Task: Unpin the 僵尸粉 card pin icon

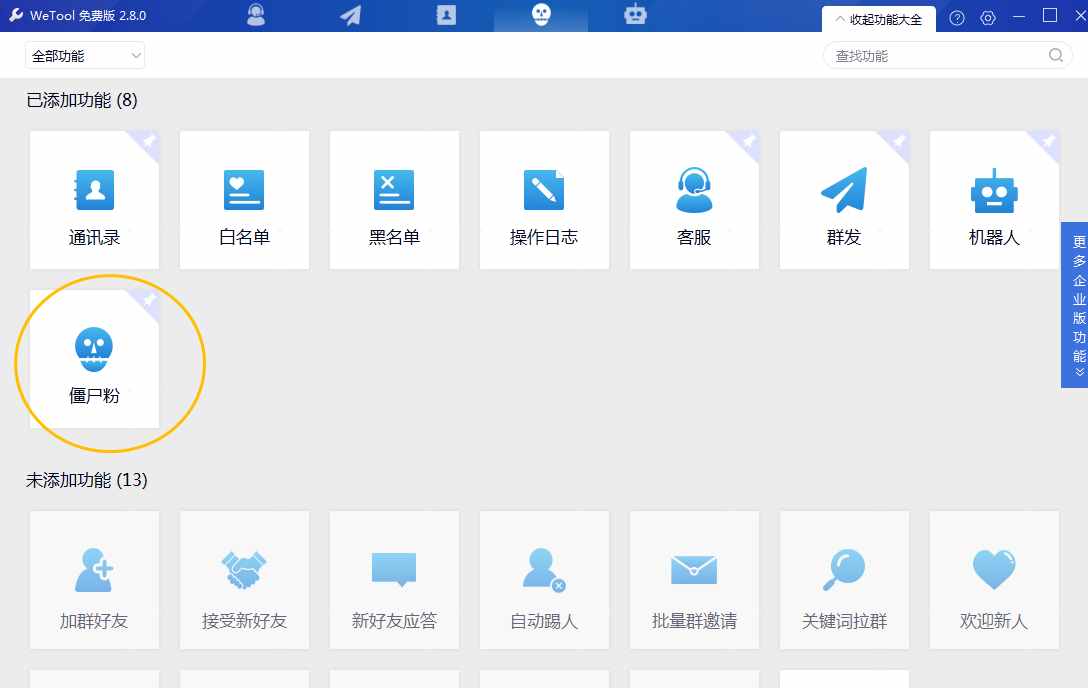Action: point(148,301)
